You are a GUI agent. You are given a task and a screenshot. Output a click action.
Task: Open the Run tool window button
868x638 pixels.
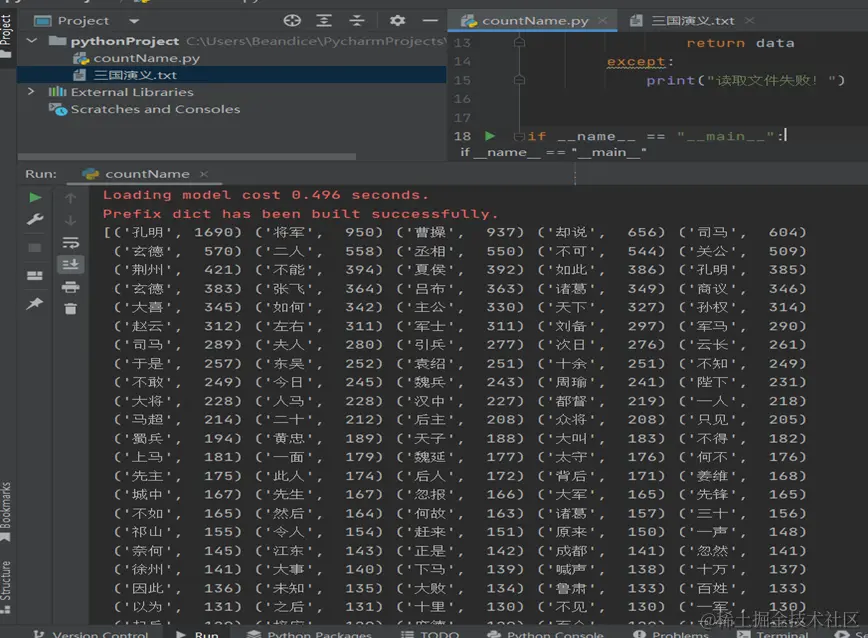point(198,634)
